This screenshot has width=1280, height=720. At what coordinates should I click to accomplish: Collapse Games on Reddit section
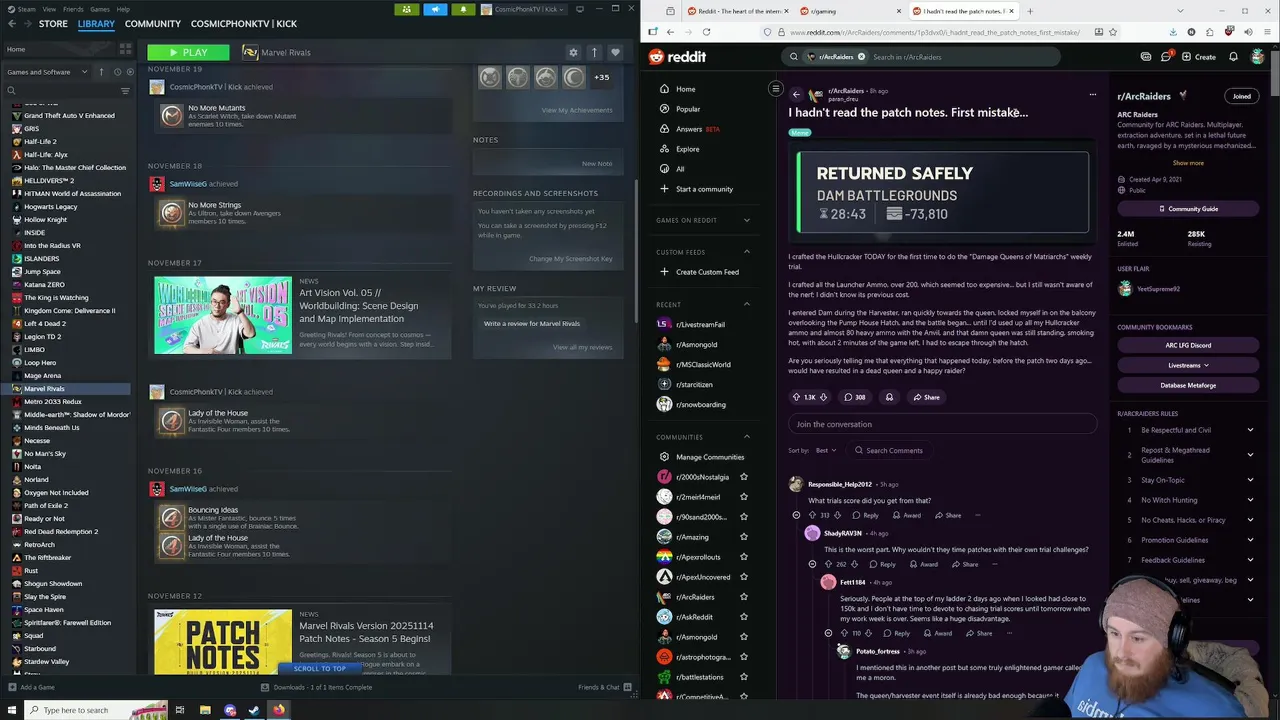point(746,220)
